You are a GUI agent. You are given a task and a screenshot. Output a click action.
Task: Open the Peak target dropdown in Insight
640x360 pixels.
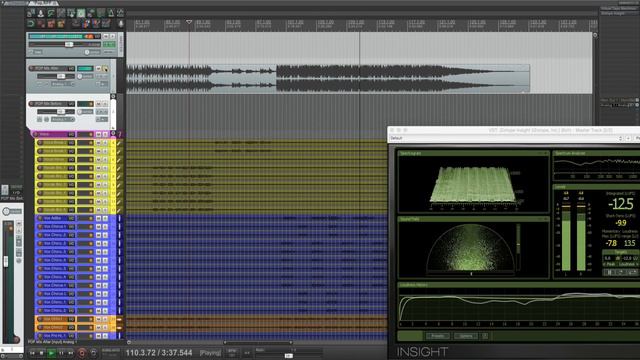pos(610,264)
